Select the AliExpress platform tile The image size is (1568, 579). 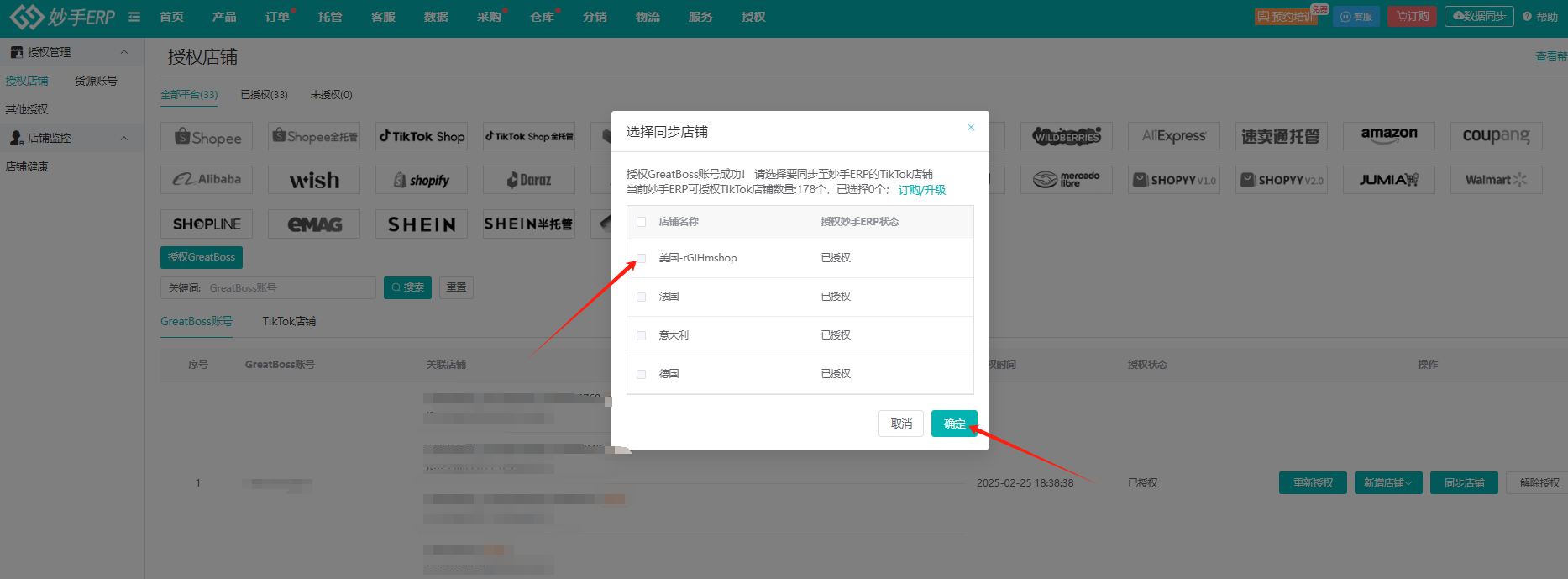pos(1174,136)
